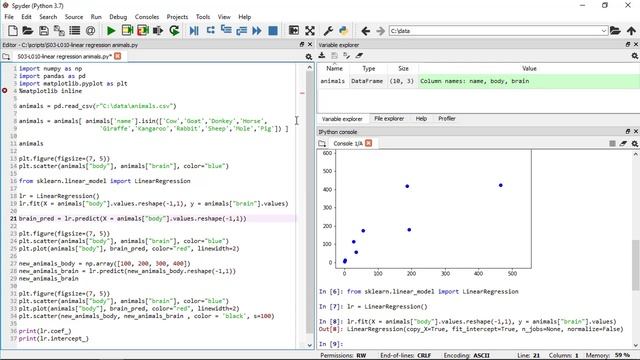Clear console with eraser icon

tap(623, 143)
